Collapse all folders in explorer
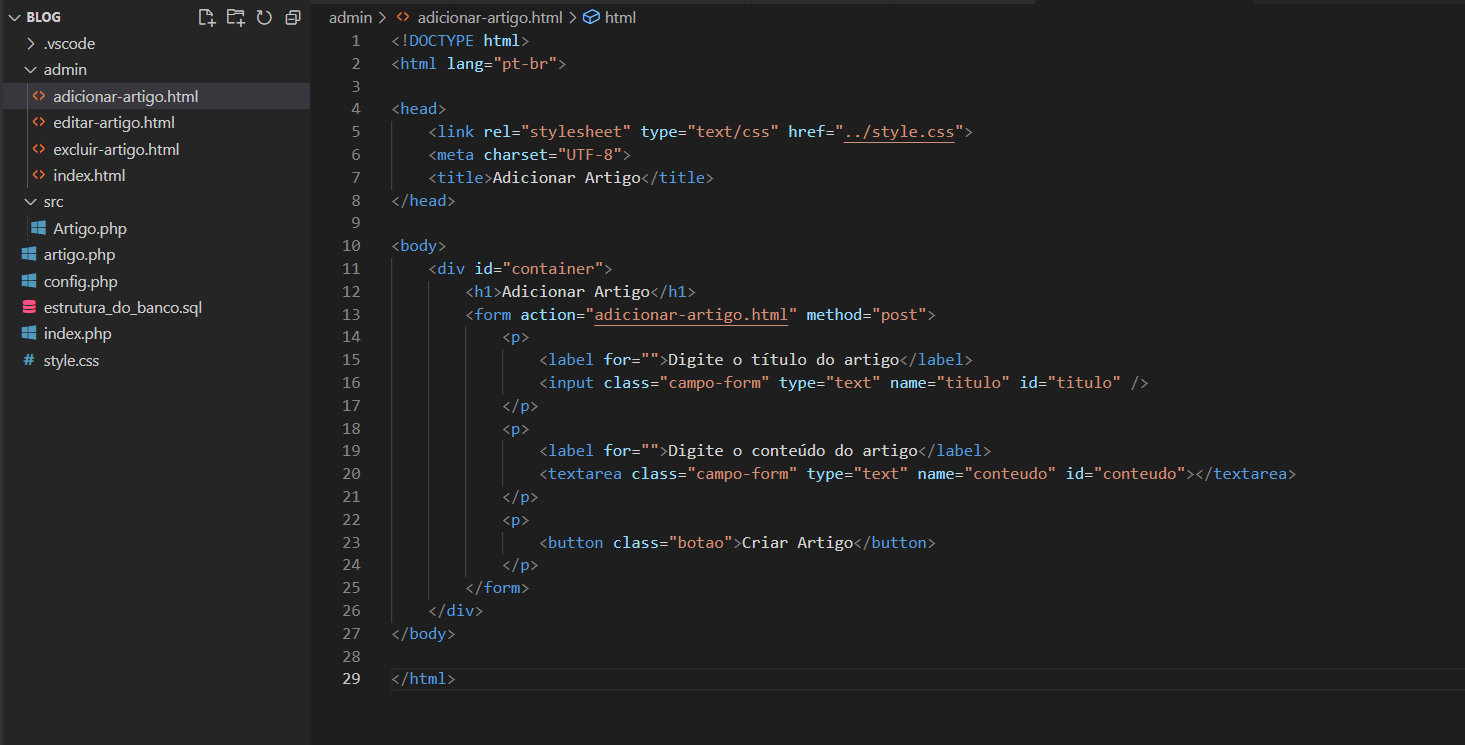The image size is (1465, 745). pos(293,17)
